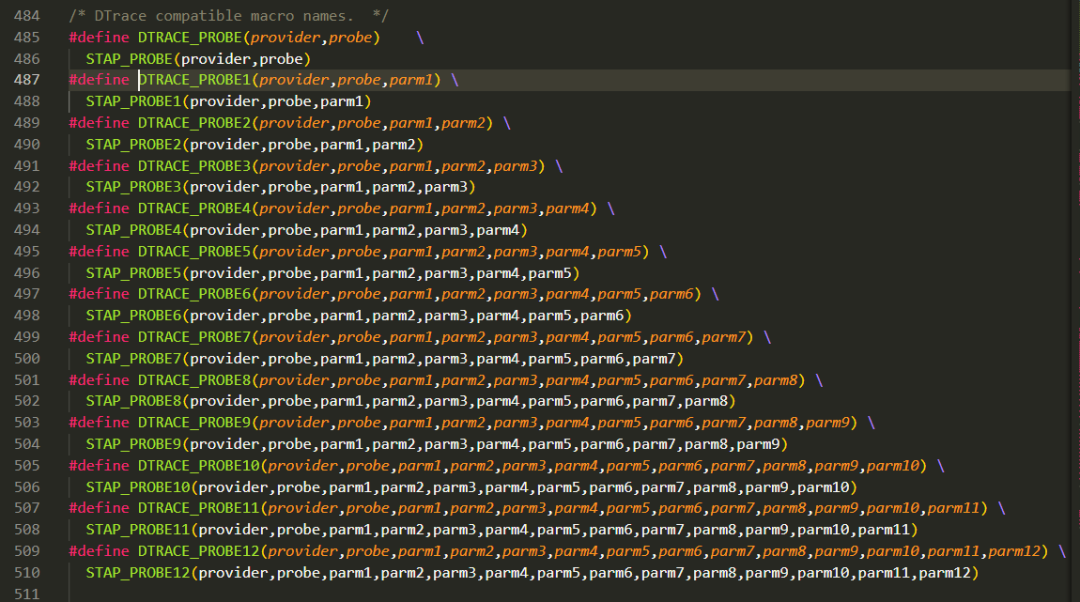Click line number 495 in the gutter
This screenshot has height=602, width=1080.
(27, 251)
